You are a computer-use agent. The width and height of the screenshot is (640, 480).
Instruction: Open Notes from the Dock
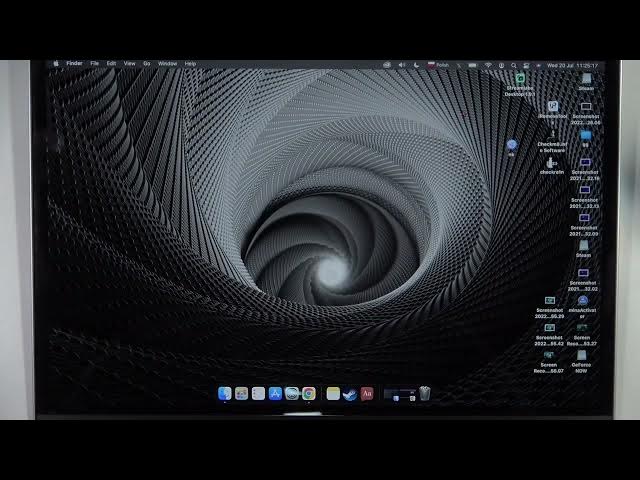click(333, 393)
